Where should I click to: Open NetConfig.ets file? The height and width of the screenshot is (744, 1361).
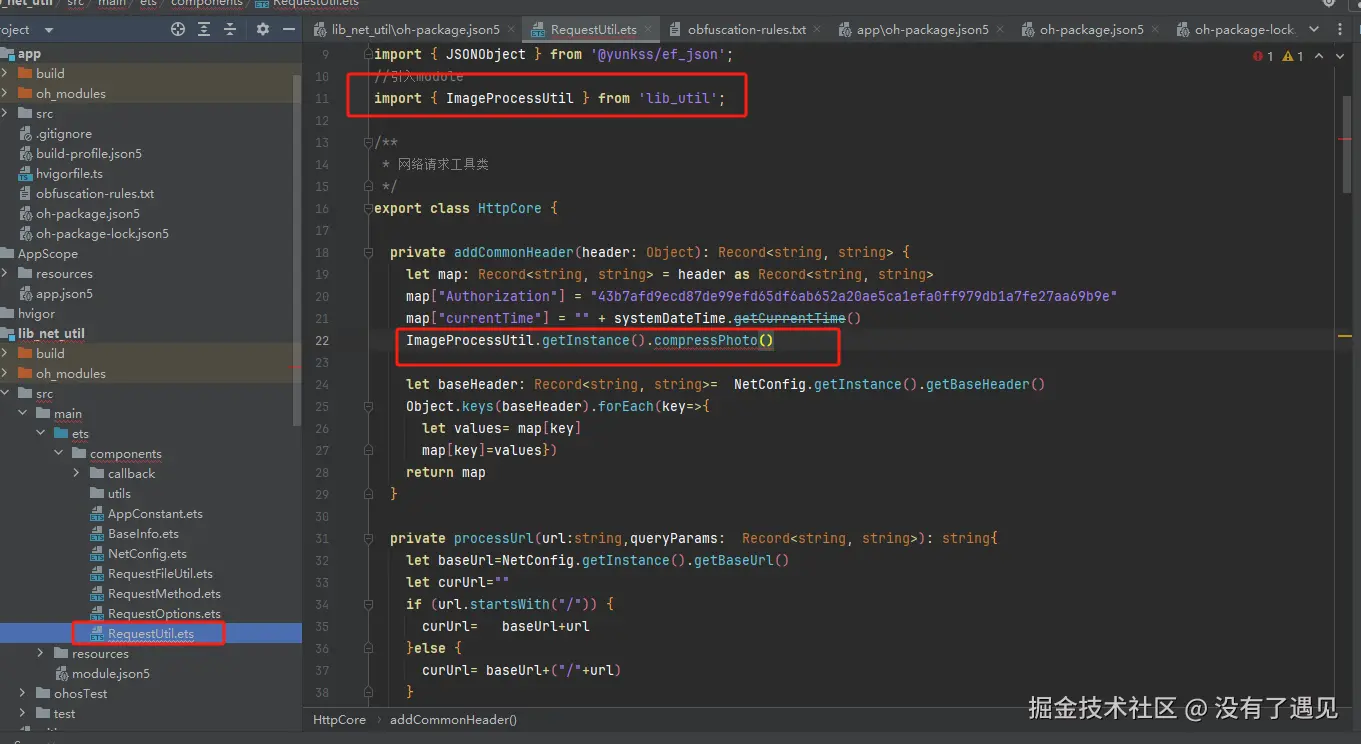point(147,553)
